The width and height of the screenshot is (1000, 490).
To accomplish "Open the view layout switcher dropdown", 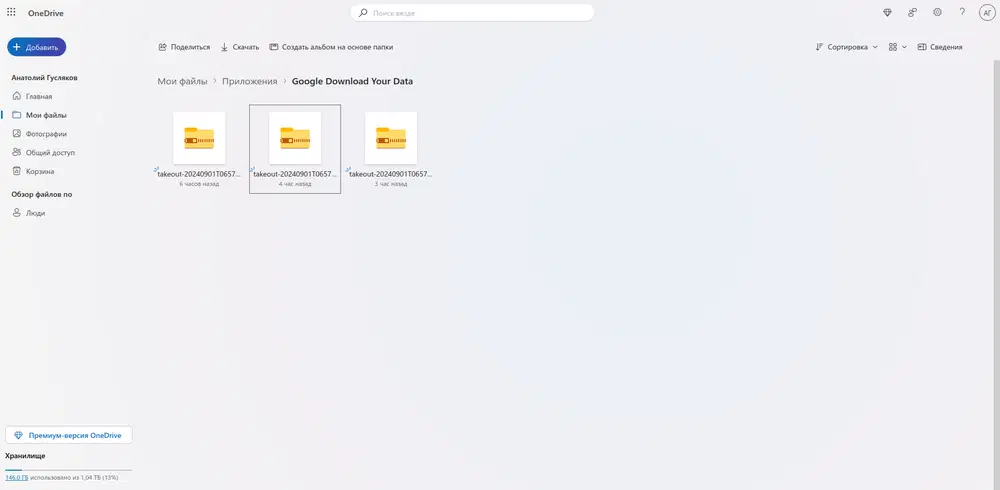I will 898,47.
